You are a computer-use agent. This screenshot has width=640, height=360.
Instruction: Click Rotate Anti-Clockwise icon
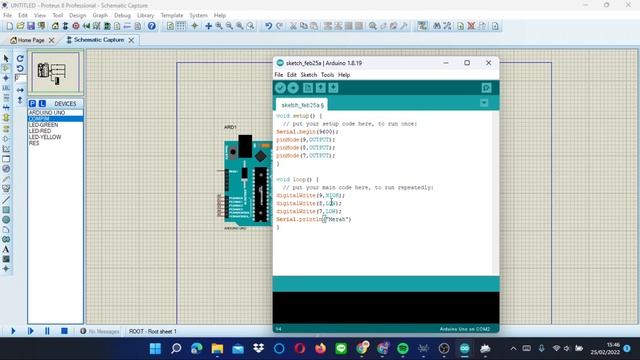[20, 68]
